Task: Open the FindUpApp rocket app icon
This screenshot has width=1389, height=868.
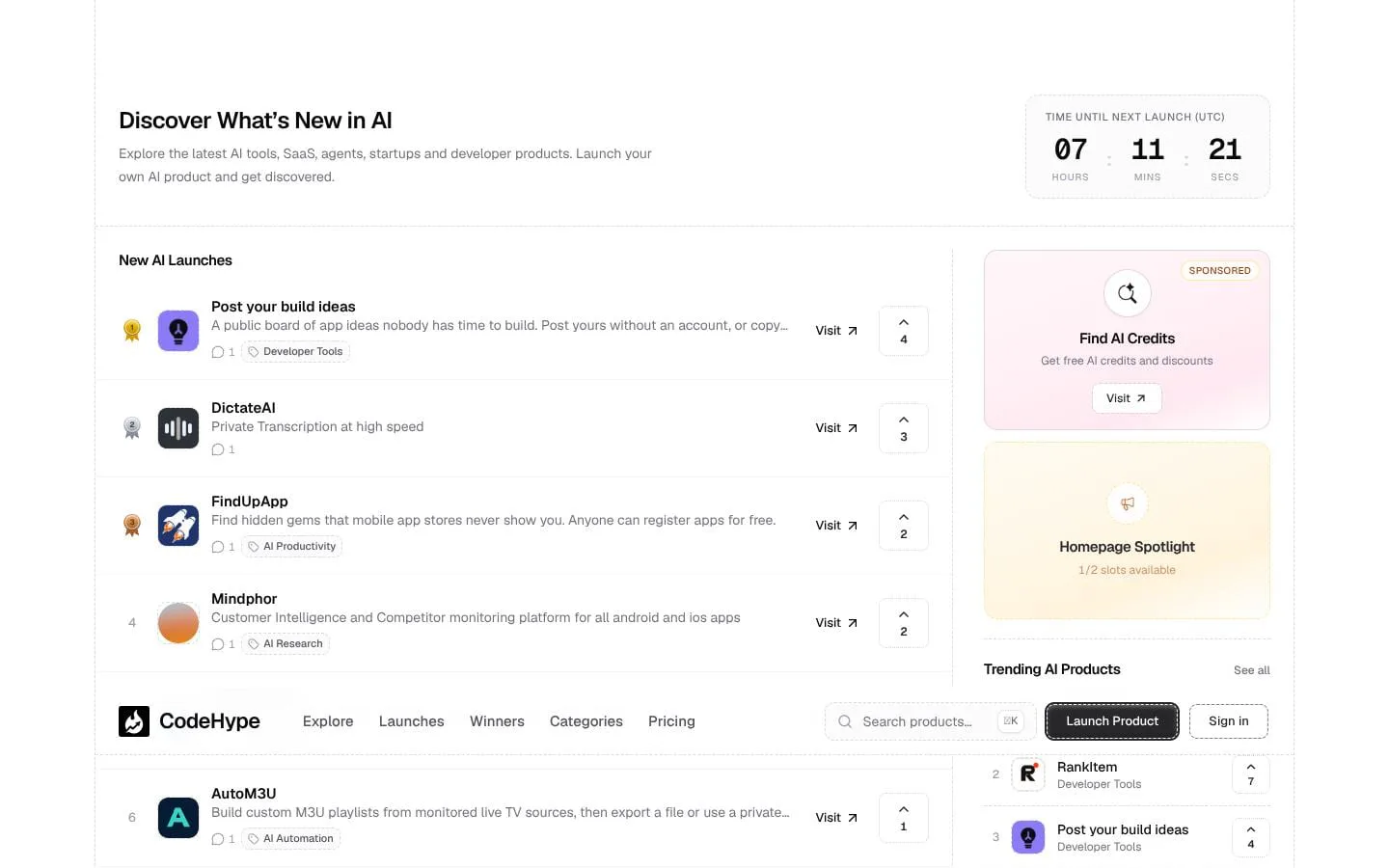Action: coord(178,526)
